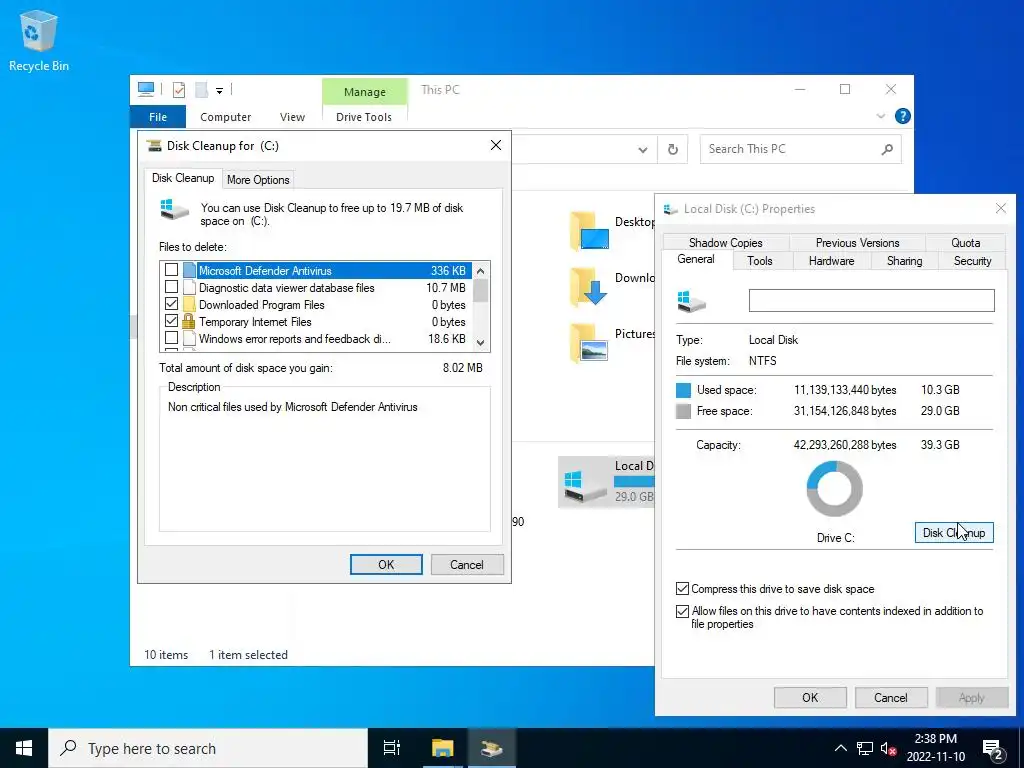
Task: Open the Computer ribbon tab
Action: tap(225, 117)
